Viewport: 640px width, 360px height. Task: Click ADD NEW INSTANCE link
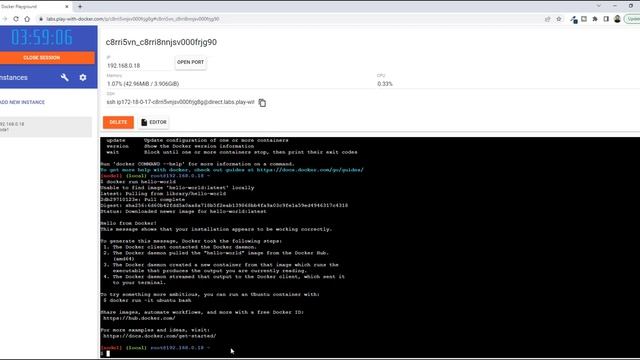pyautogui.click(x=22, y=102)
